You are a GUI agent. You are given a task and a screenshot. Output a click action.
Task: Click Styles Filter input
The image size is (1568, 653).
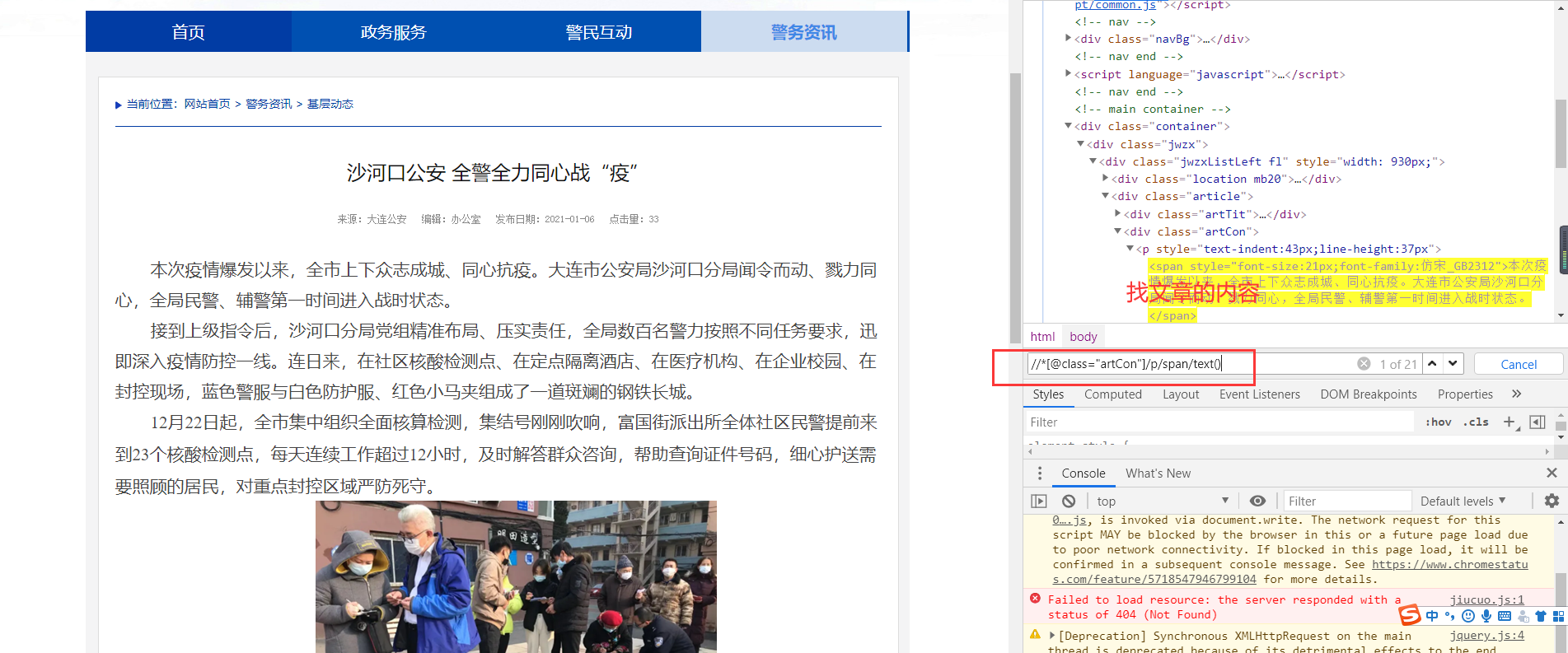[x=1219, y=422]
